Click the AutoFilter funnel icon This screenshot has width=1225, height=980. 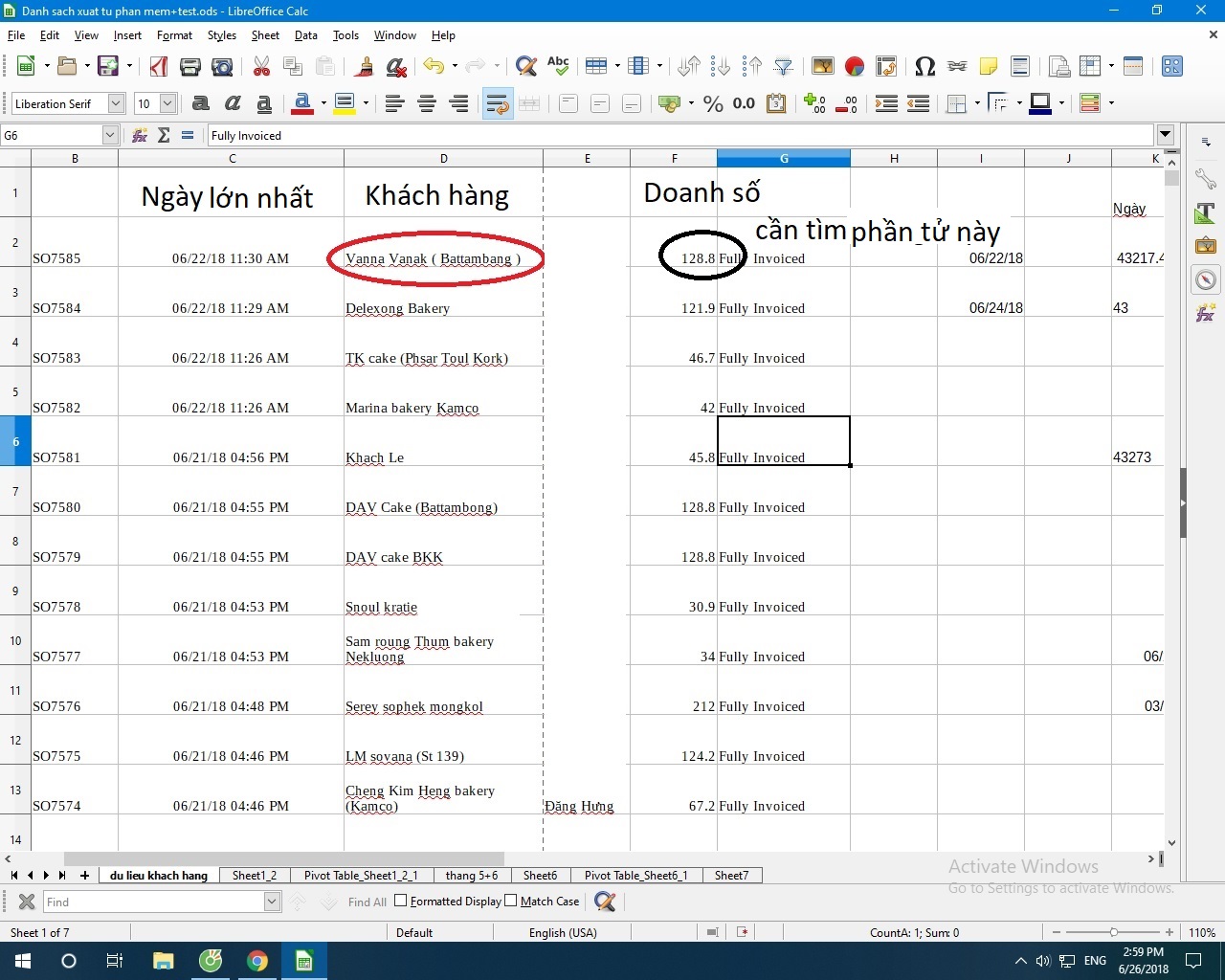pos(784,66)
